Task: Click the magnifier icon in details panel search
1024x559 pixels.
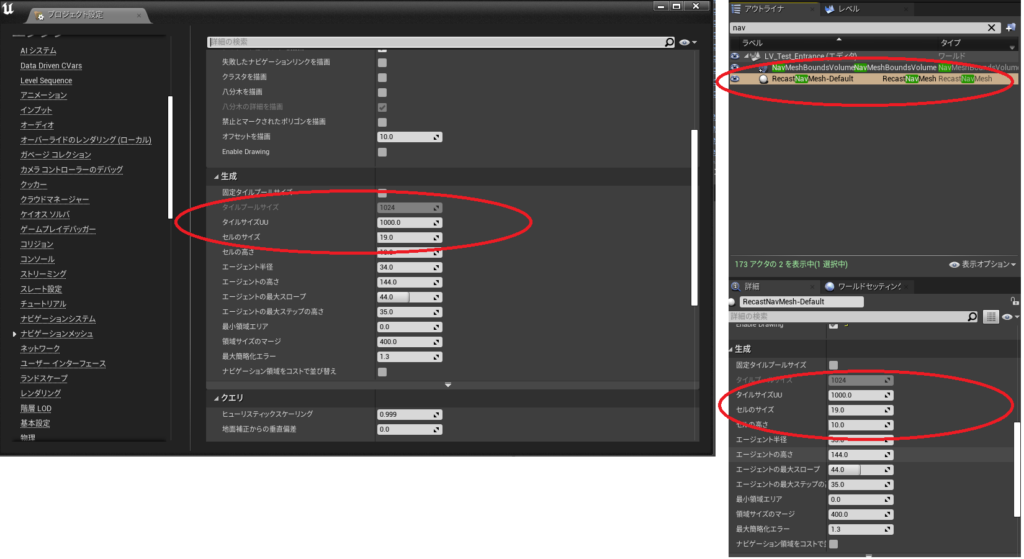Action: pyautogui.click(x=972, y=317)
